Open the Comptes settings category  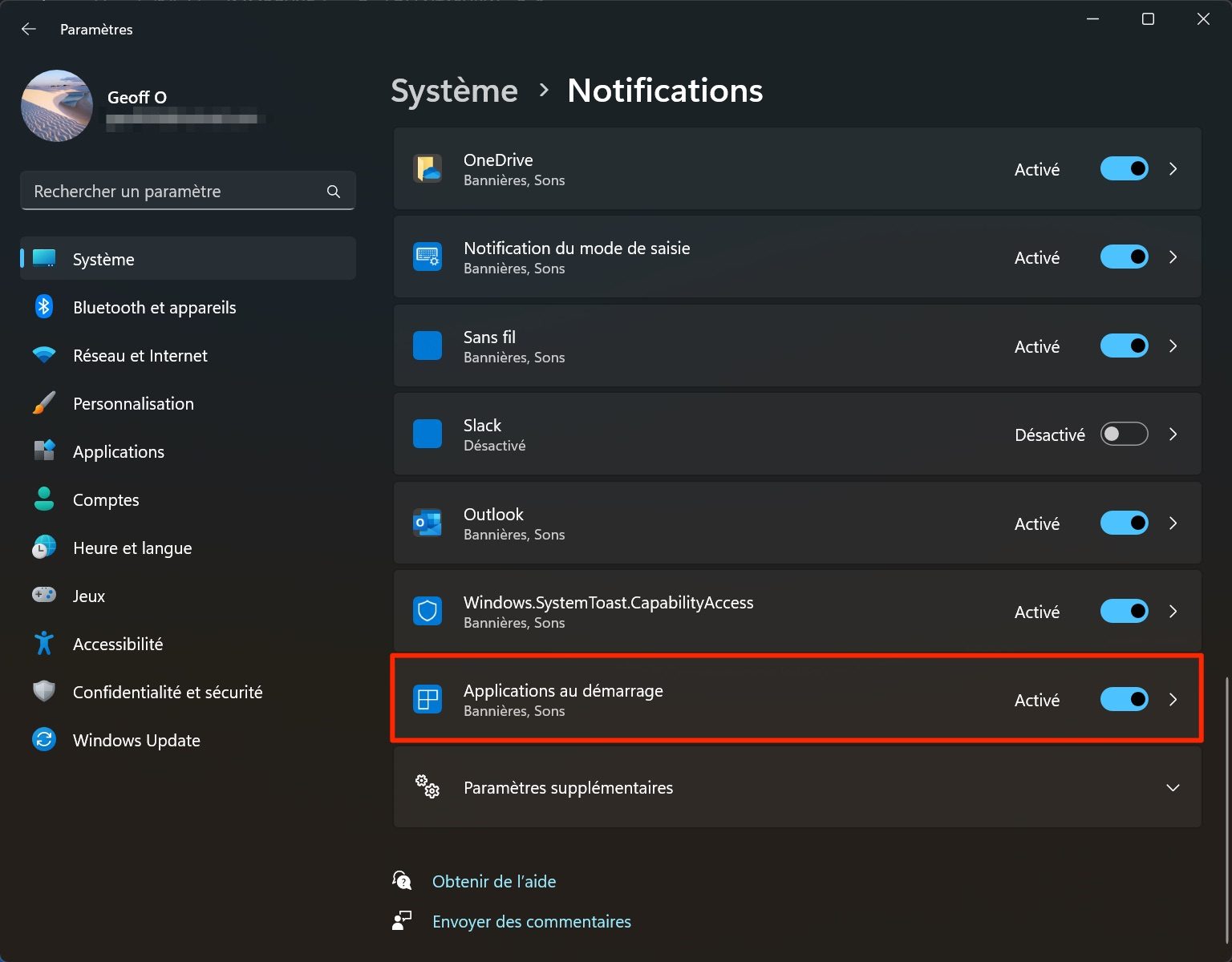point(188,500)
